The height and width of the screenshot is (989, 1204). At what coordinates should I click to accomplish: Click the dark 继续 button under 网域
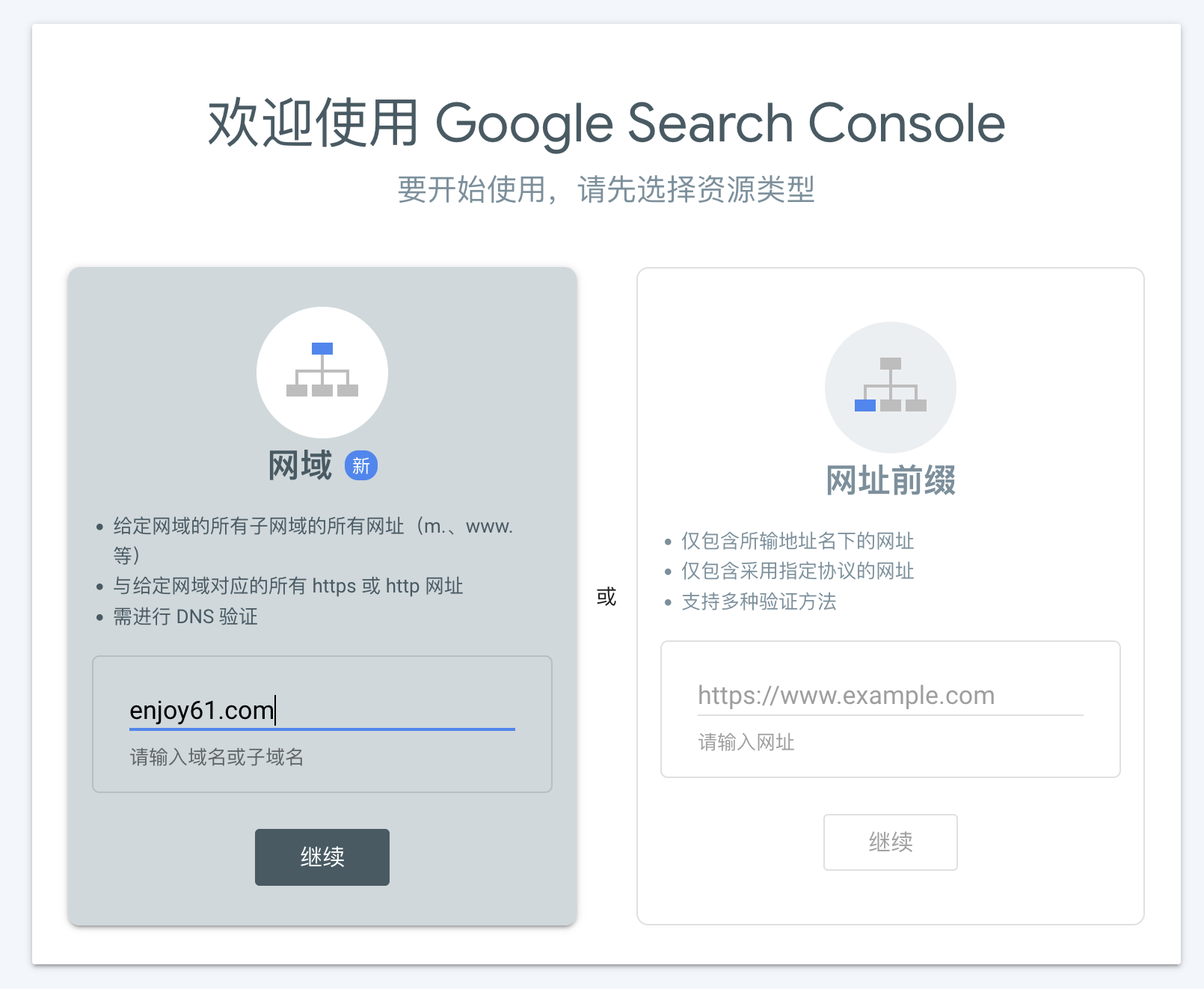coord(322,857)
